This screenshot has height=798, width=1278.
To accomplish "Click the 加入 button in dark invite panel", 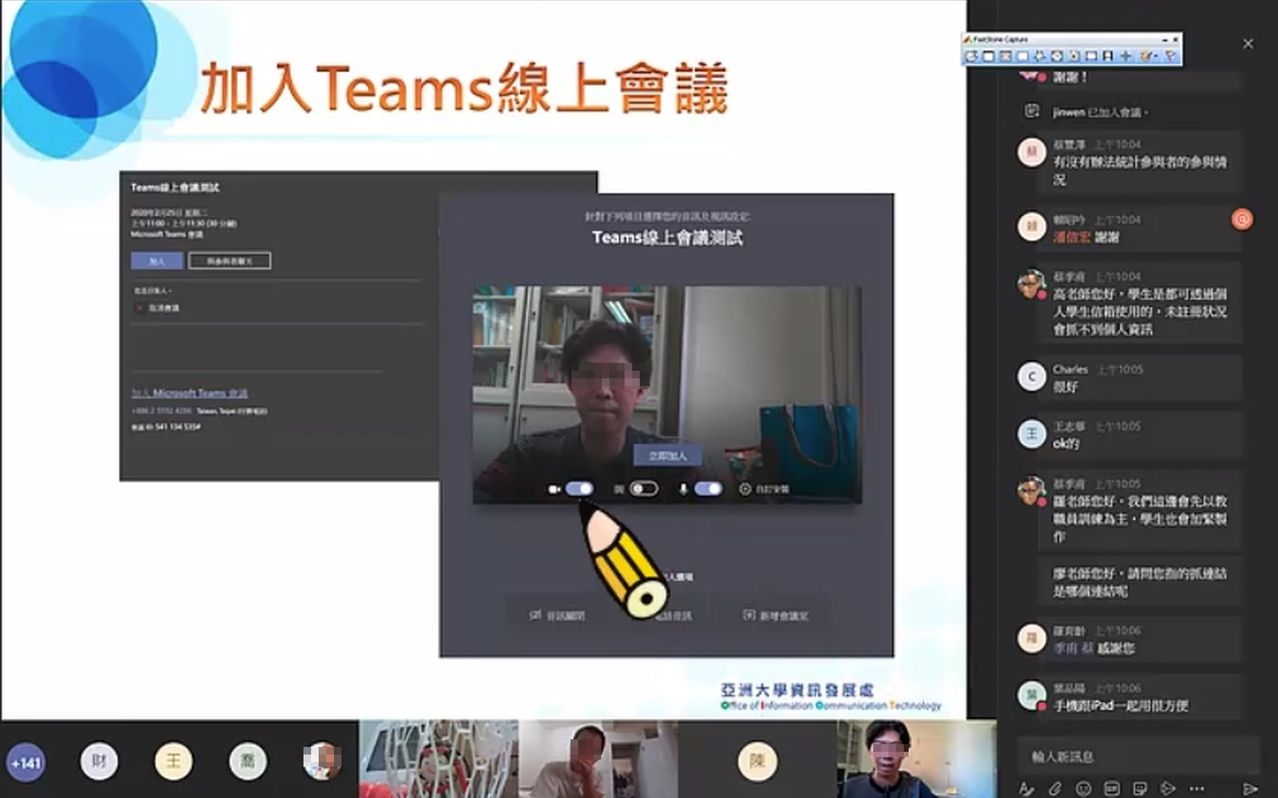I will coord(157,261).
